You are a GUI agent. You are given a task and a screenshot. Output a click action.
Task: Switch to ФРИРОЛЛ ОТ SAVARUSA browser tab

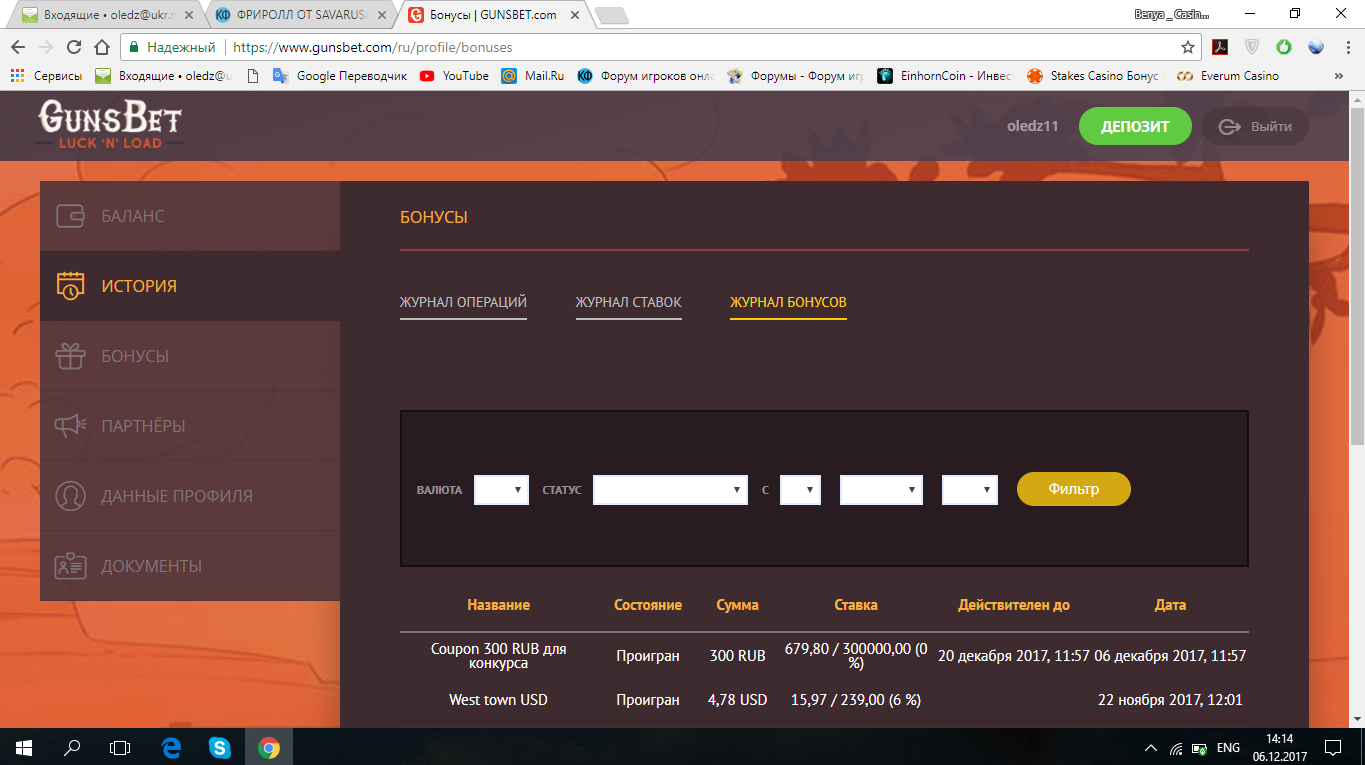coord(300,15)
